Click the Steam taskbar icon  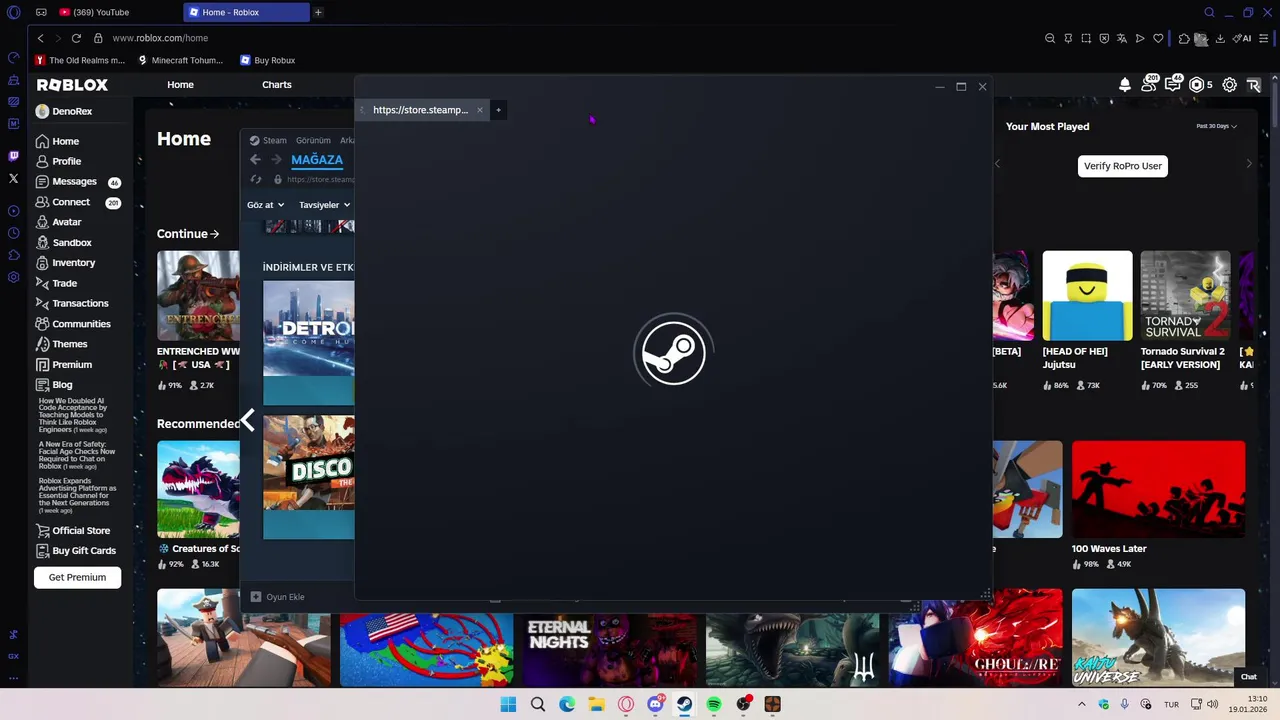(684, 705)
